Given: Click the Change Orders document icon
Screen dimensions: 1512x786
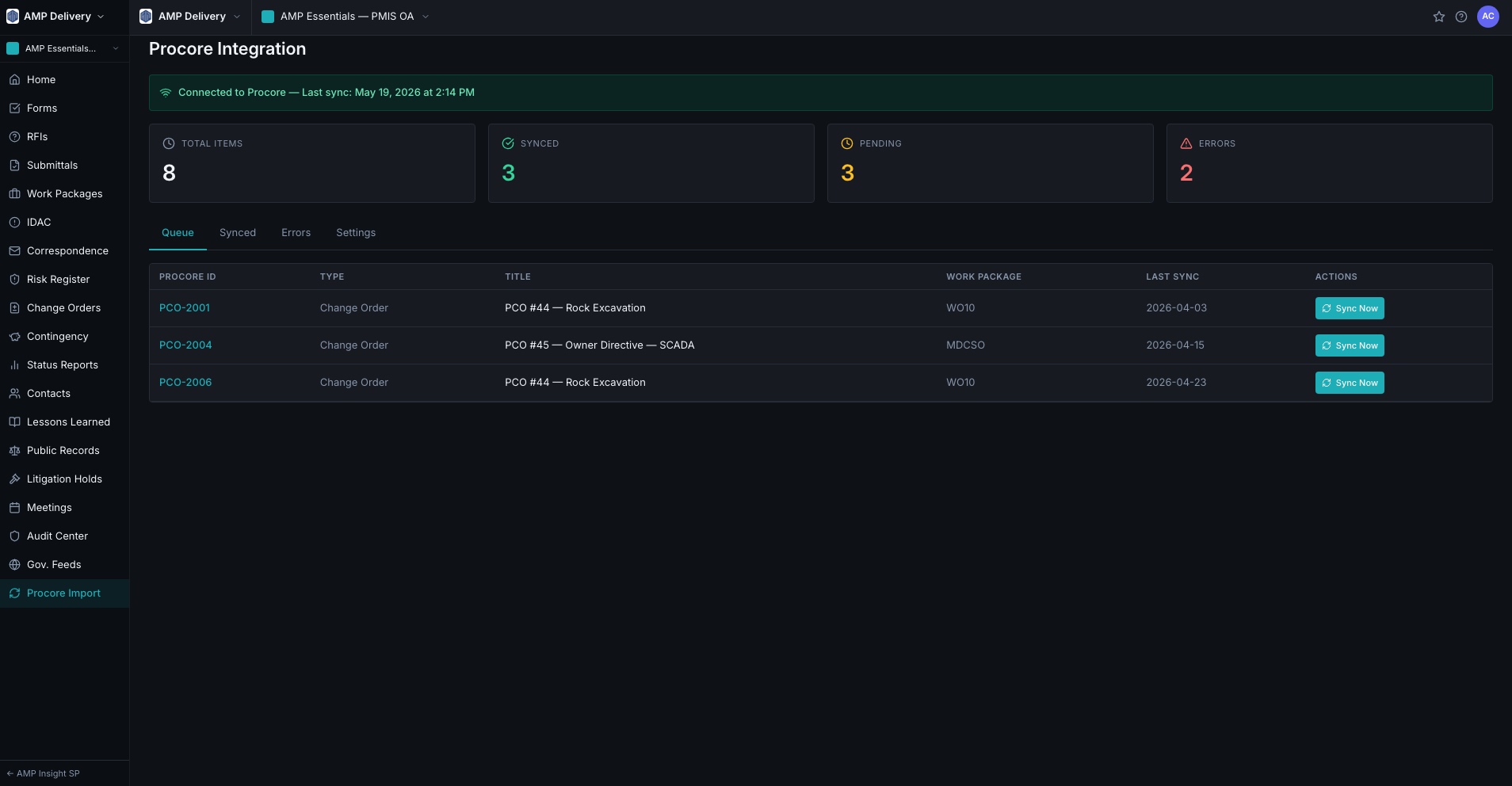Looking at the screenshot, I should click(x=14, y=308).
